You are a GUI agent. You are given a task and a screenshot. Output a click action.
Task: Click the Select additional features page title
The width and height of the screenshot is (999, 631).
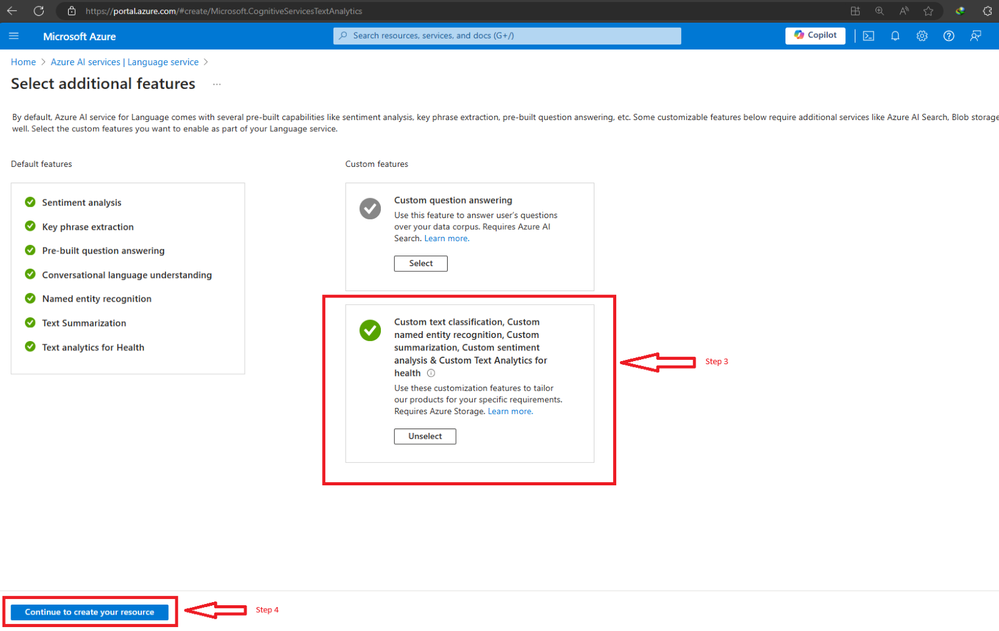pos(103,83)
